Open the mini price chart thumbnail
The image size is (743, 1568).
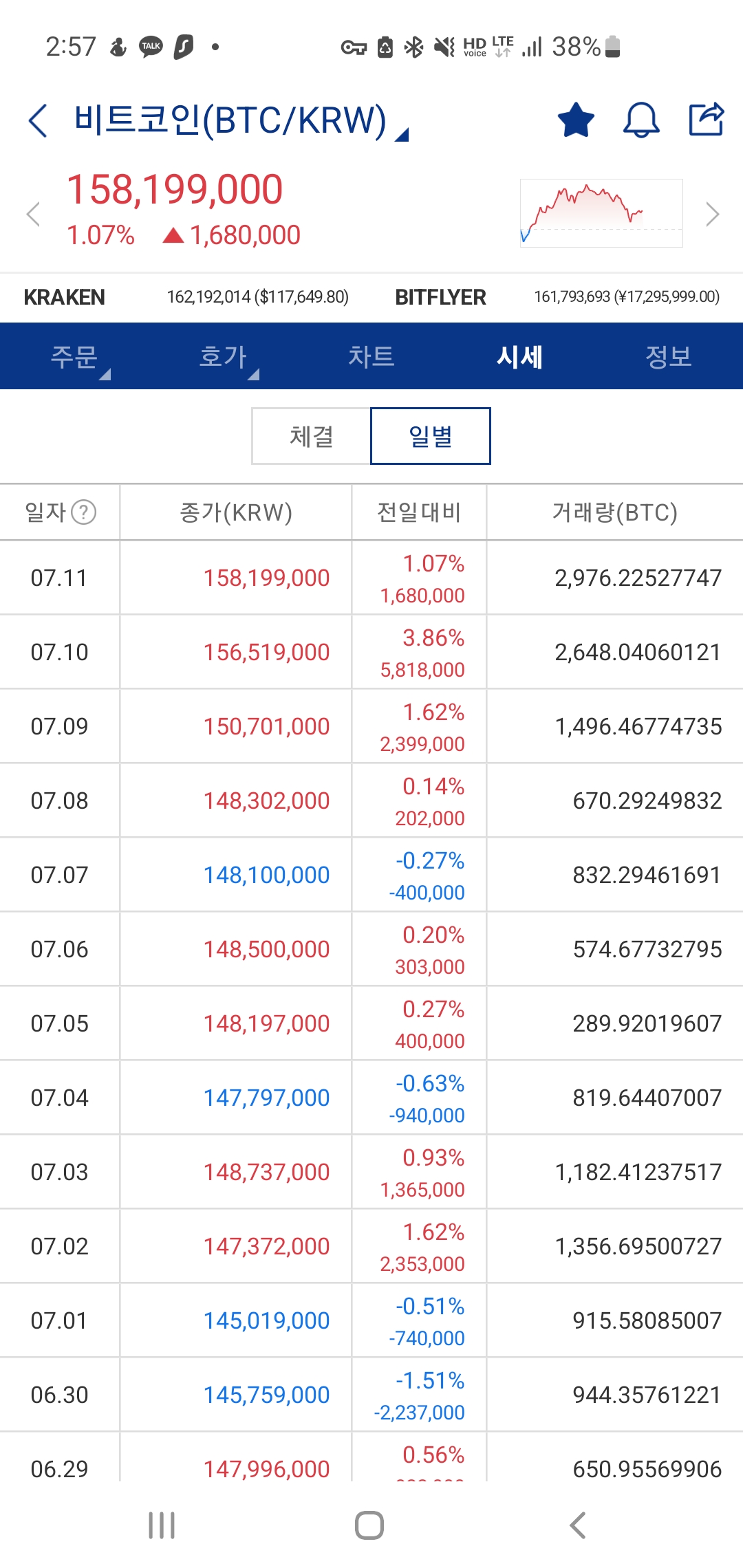click(x=601, y=213)
